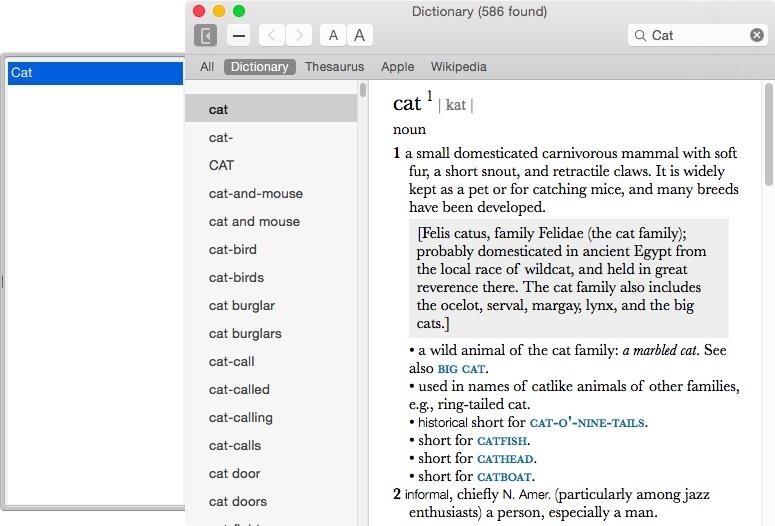
Task: Click the word list scrollbar thumb
Action: (363, 90)
